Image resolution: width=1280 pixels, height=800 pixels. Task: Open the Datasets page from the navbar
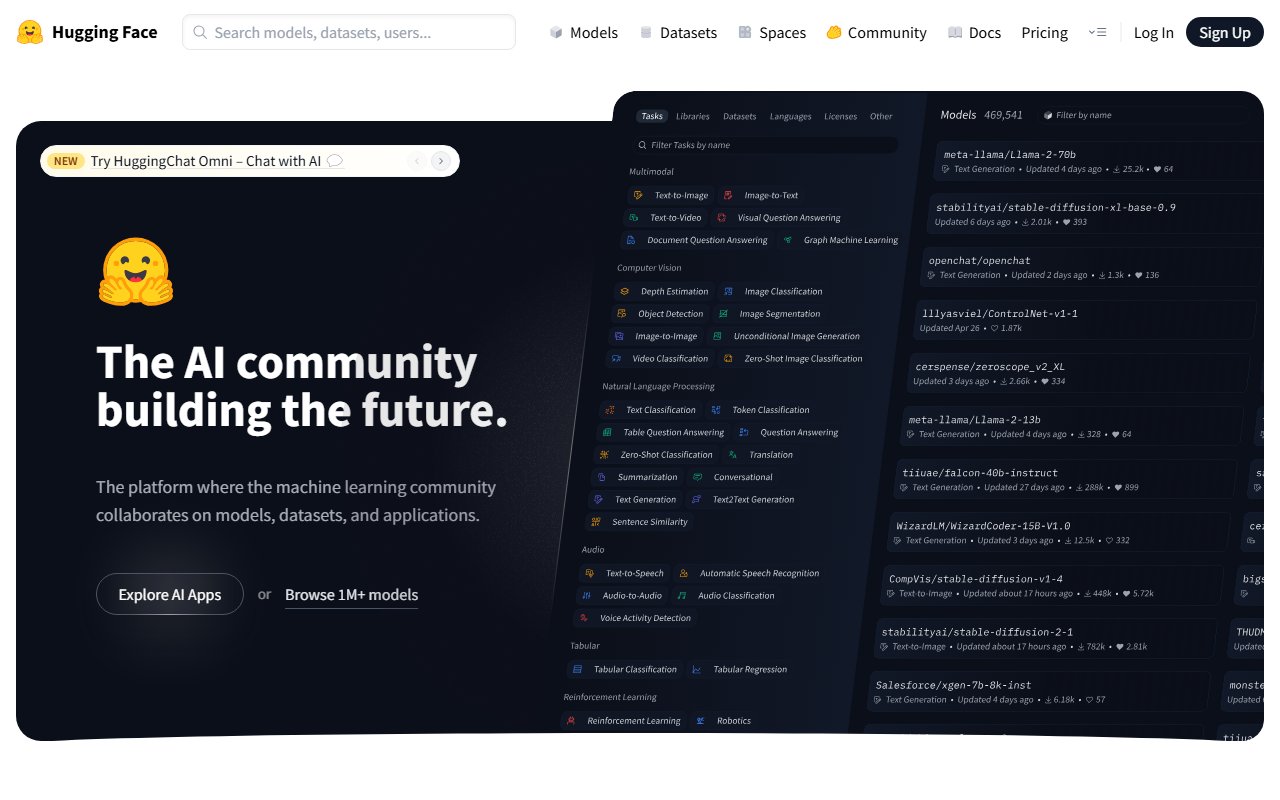click(x=678, y=32)
